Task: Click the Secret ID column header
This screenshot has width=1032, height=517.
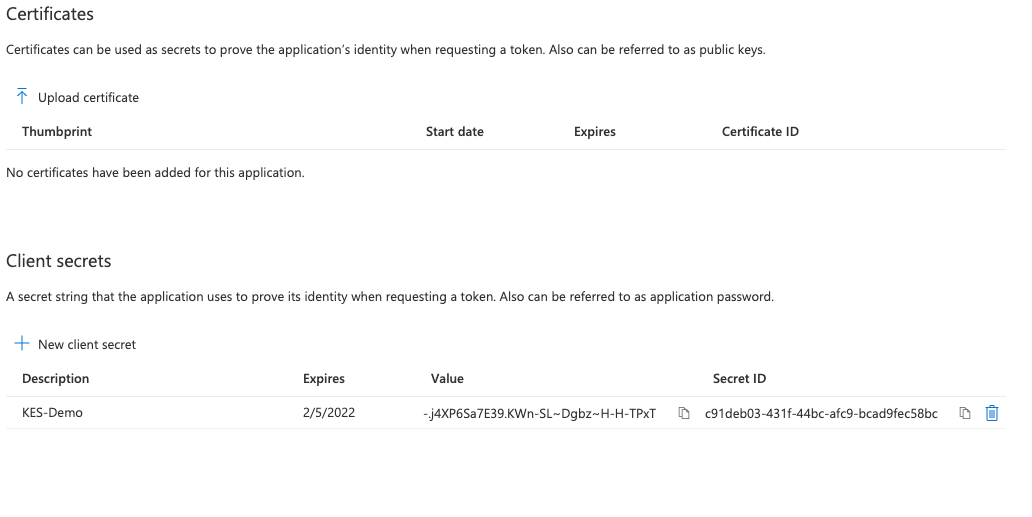Action: pyautogui.click(x=739, y=378)
